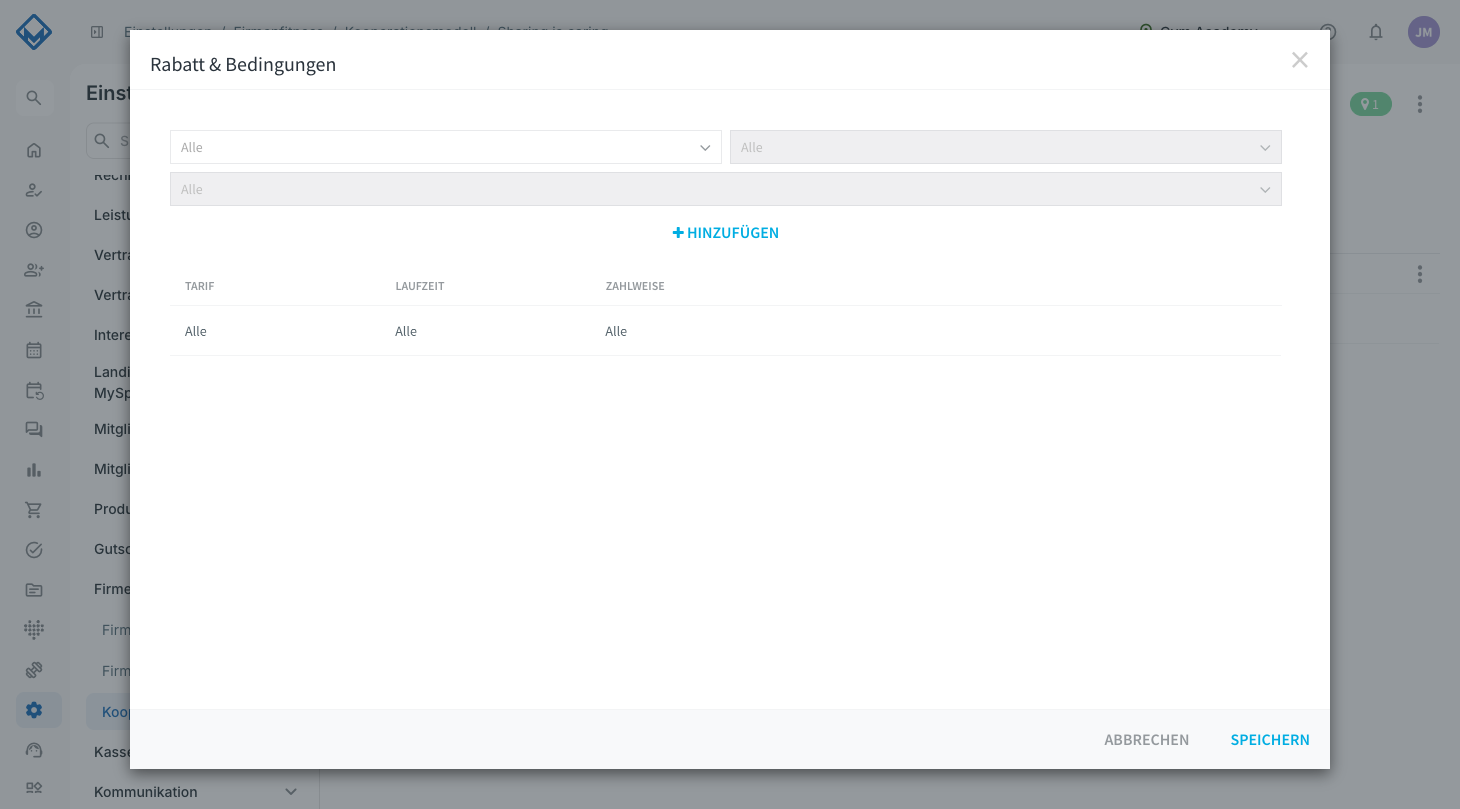Select the Alle cell under LAUFZEIT
The image size is (1460, 809).
pos(406,331)
